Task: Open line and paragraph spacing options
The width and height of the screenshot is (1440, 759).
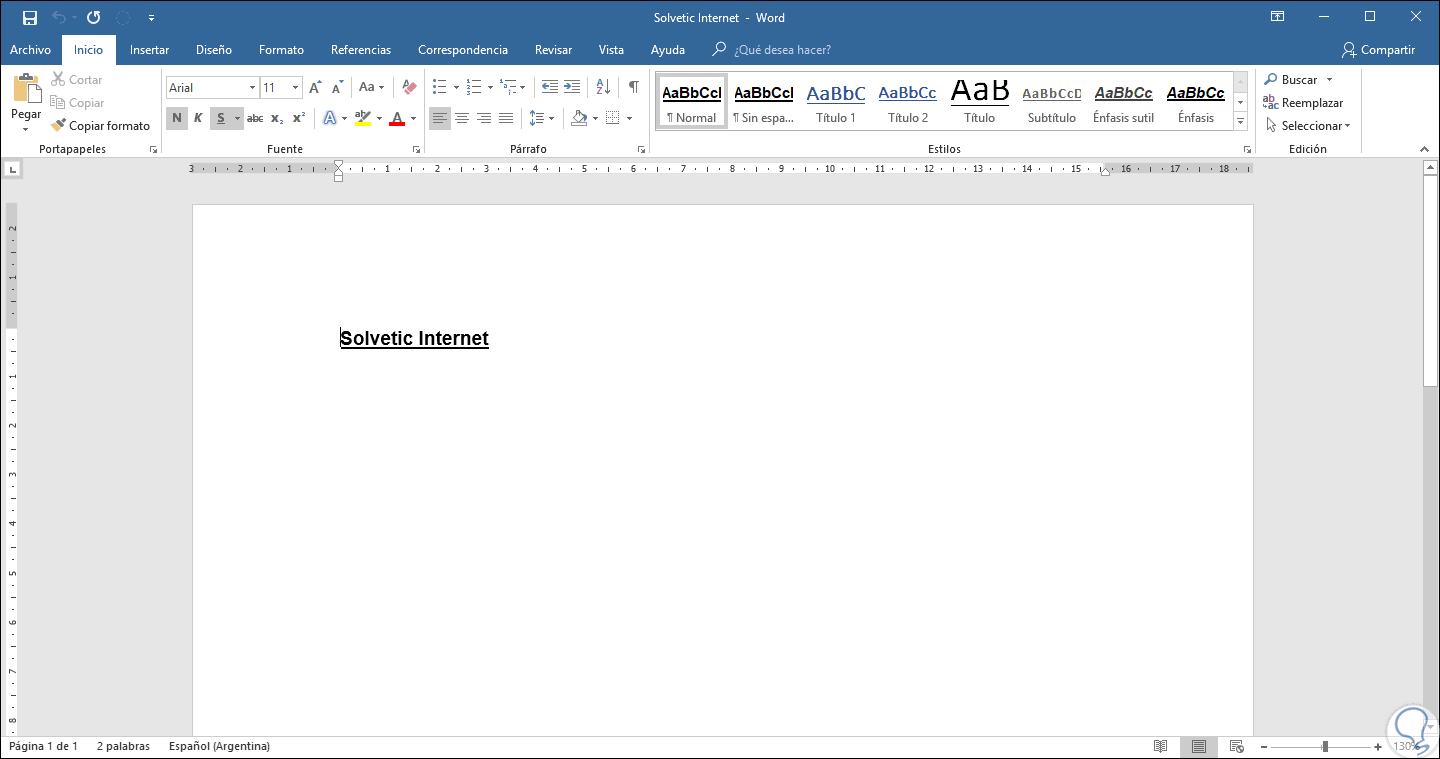Action: (541, 119)
